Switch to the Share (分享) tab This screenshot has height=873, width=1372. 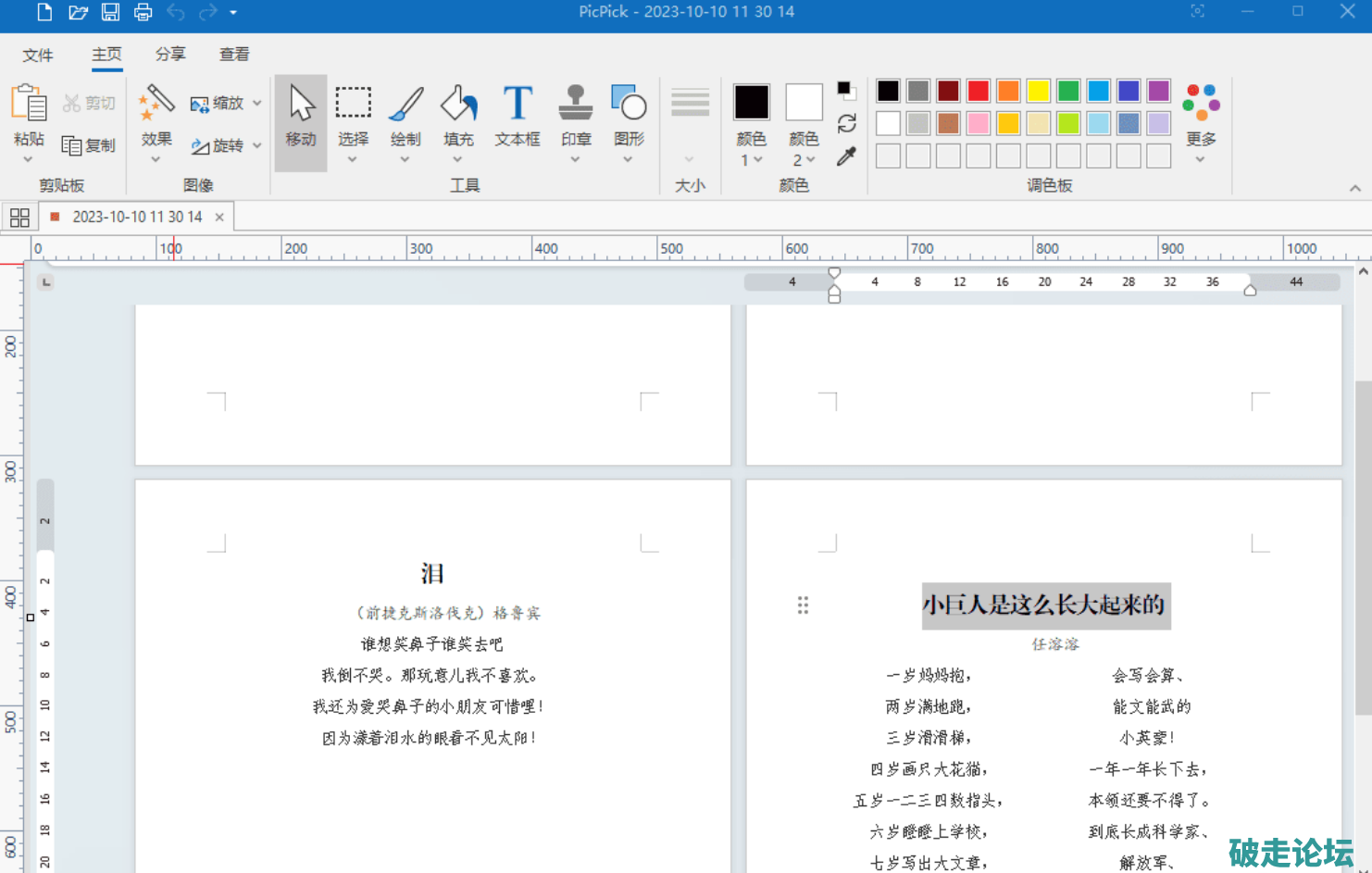tap(170, 55)
